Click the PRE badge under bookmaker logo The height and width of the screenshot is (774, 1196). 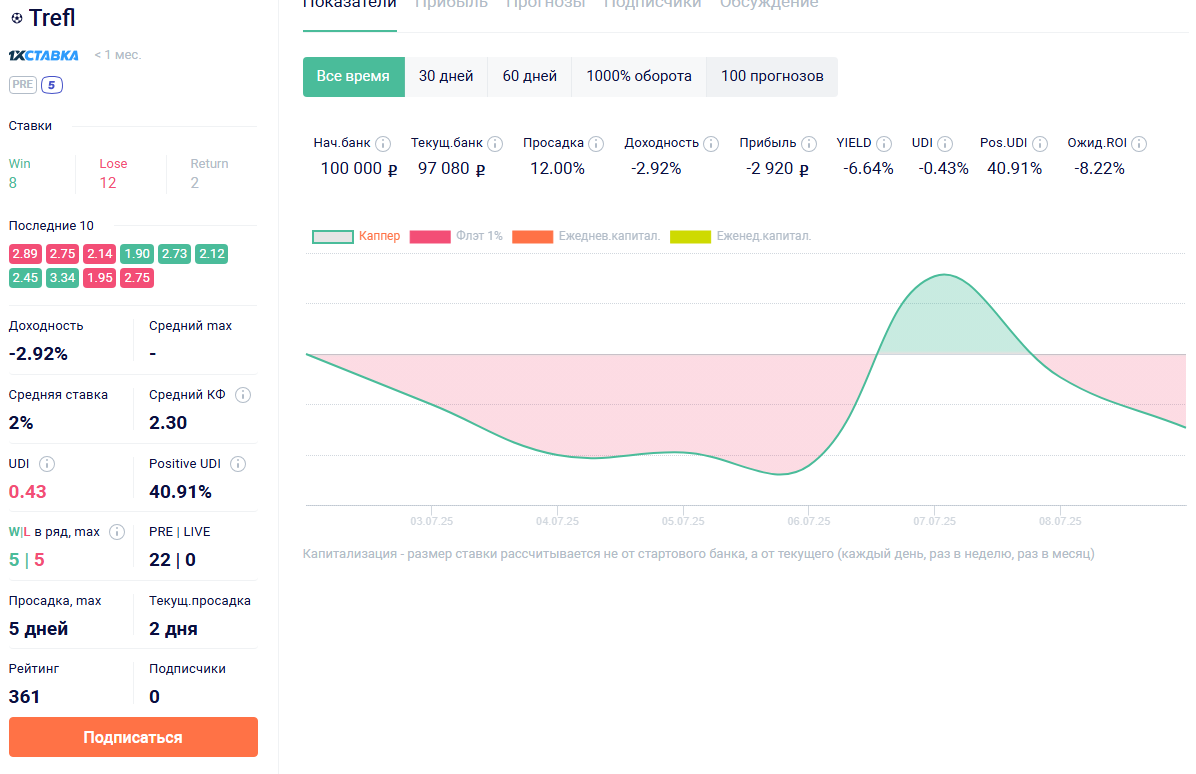(23, 85)
